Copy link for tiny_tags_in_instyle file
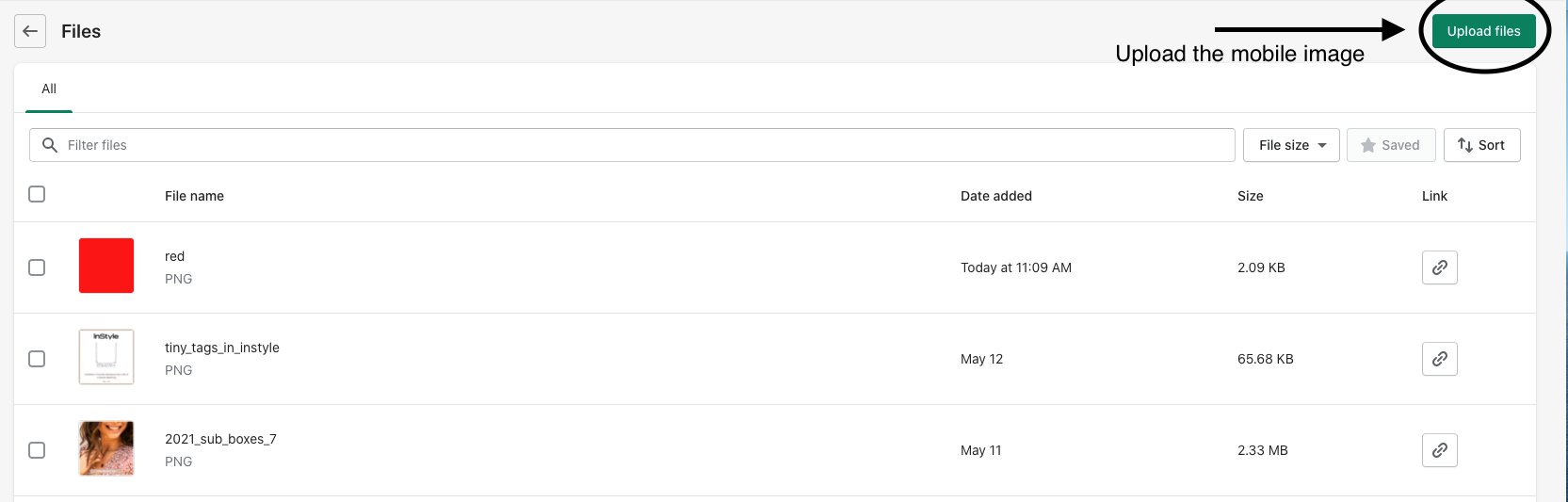 (x=1439, y=359)
